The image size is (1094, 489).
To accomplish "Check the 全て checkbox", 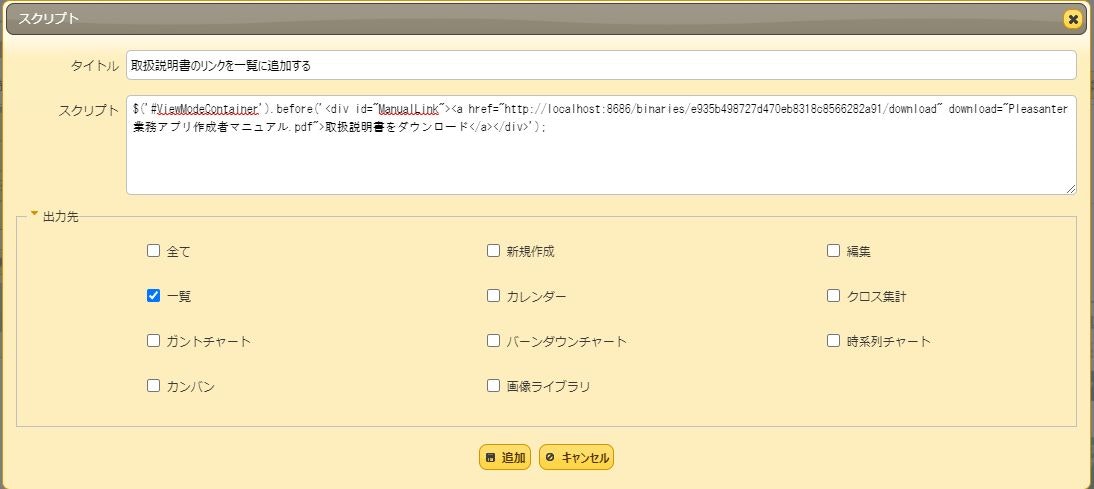I will tap(153, 251).
